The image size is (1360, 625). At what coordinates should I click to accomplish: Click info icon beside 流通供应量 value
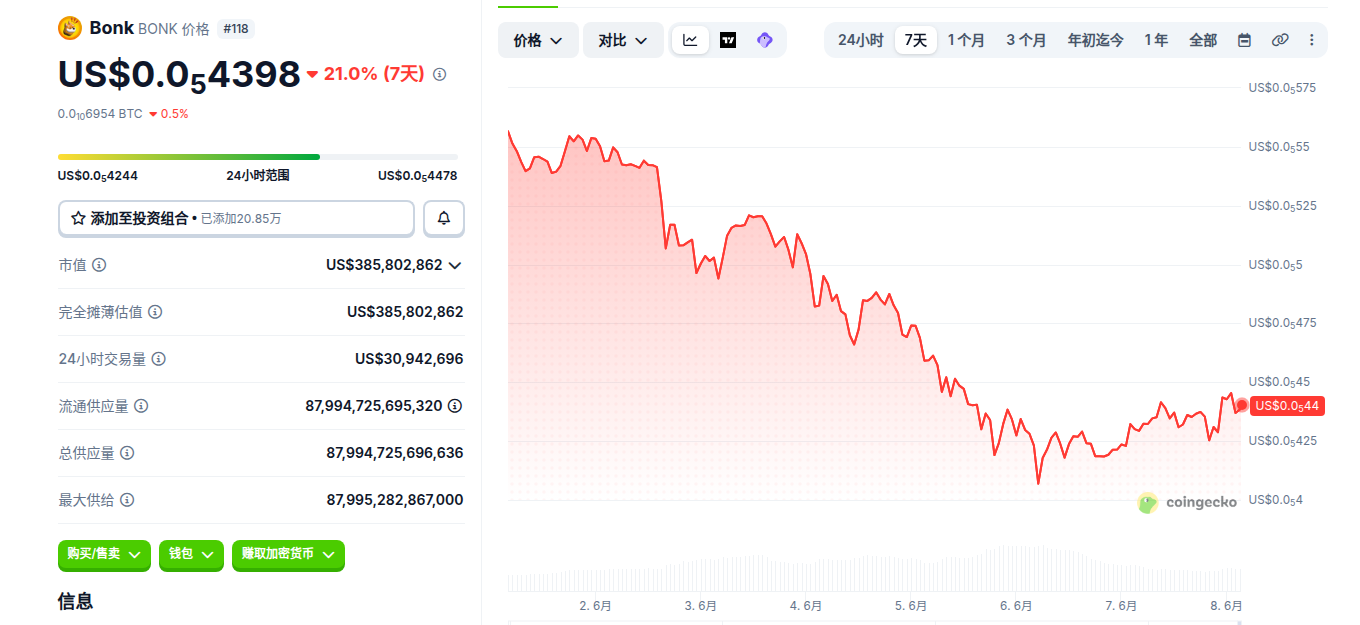pyautogui.click(x=455, y=406)
